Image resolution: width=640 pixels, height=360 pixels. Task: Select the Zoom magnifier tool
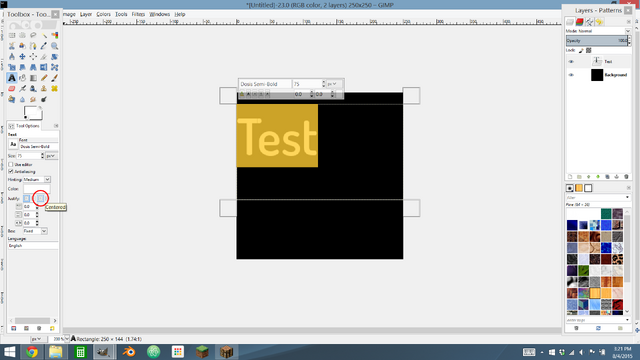point(54,46)
